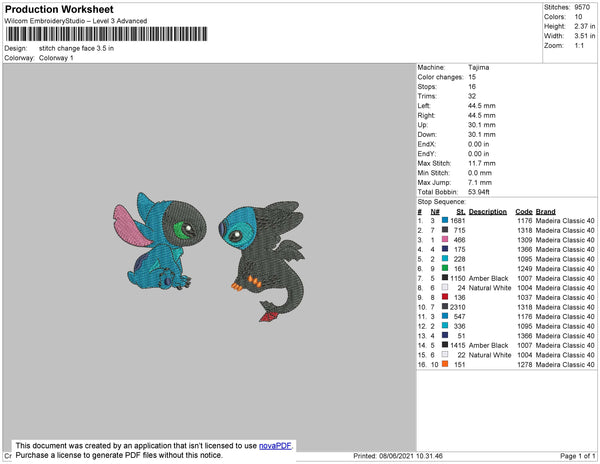Select the Width value 3.51 in

point(584,36)
